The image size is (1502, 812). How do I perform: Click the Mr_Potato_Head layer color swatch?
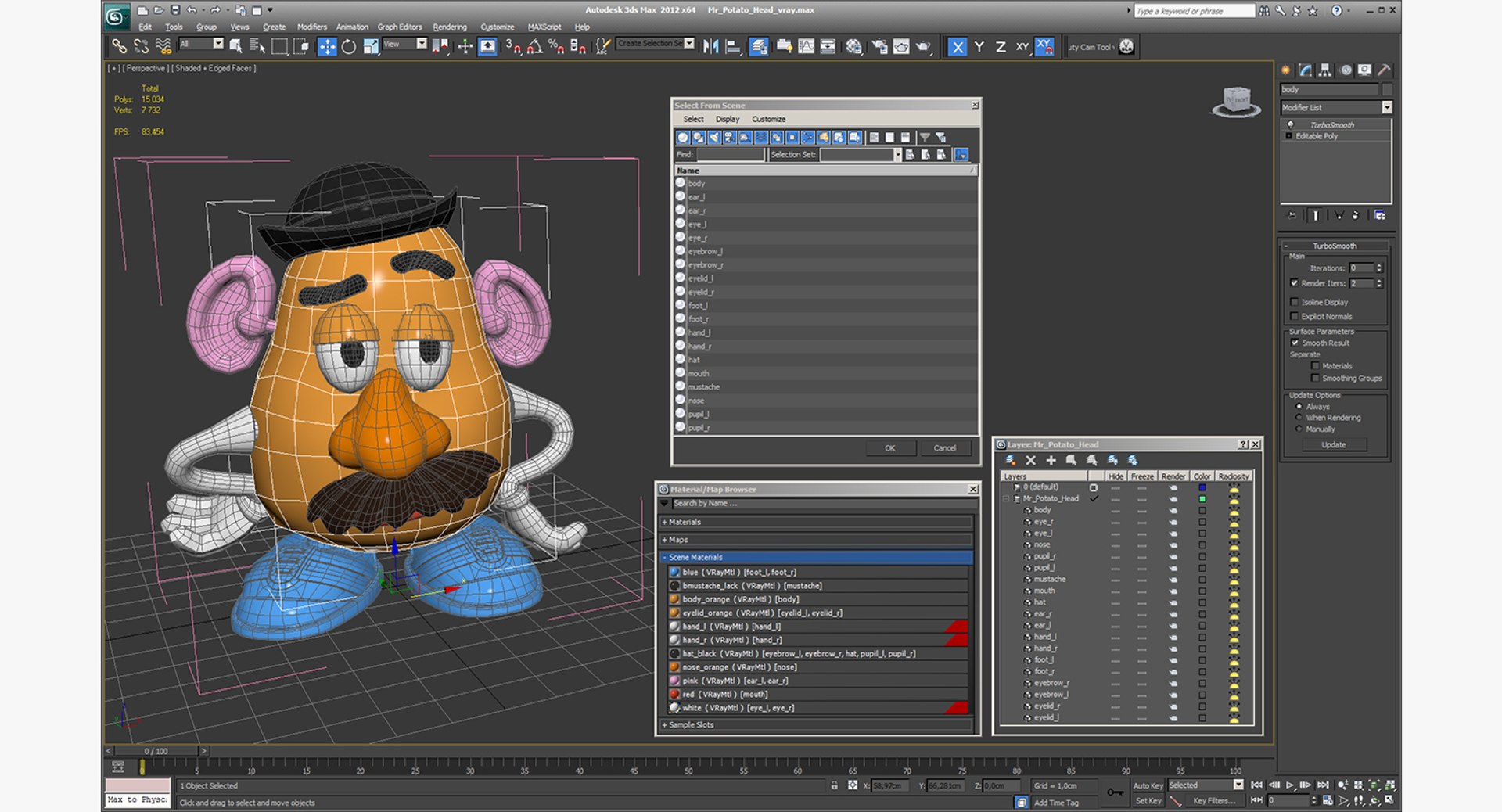pyautogui.click(x=1202, y=498)
